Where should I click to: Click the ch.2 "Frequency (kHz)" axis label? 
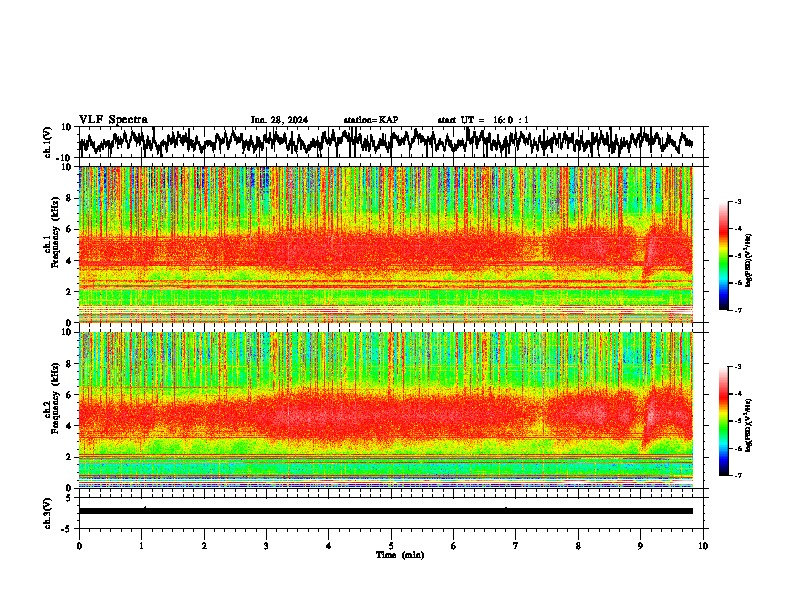coord(55,398)
